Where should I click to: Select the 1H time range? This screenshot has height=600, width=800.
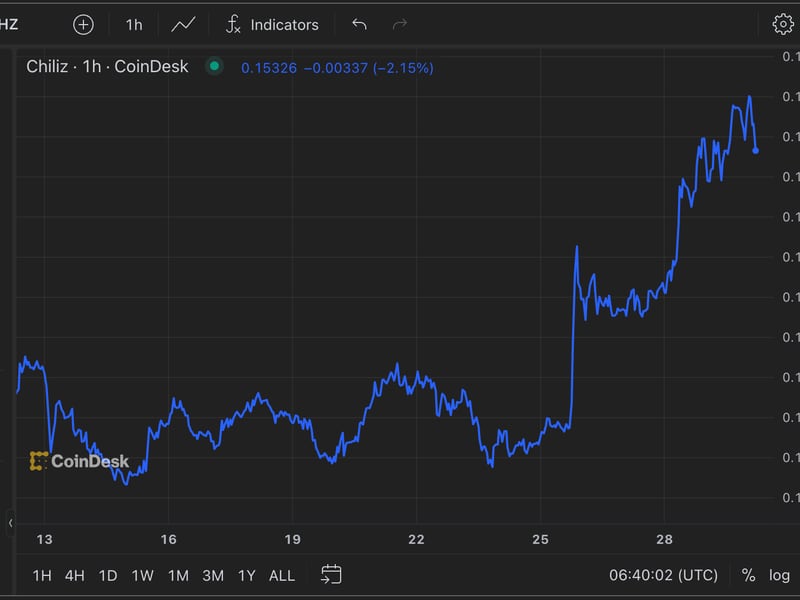42,575
